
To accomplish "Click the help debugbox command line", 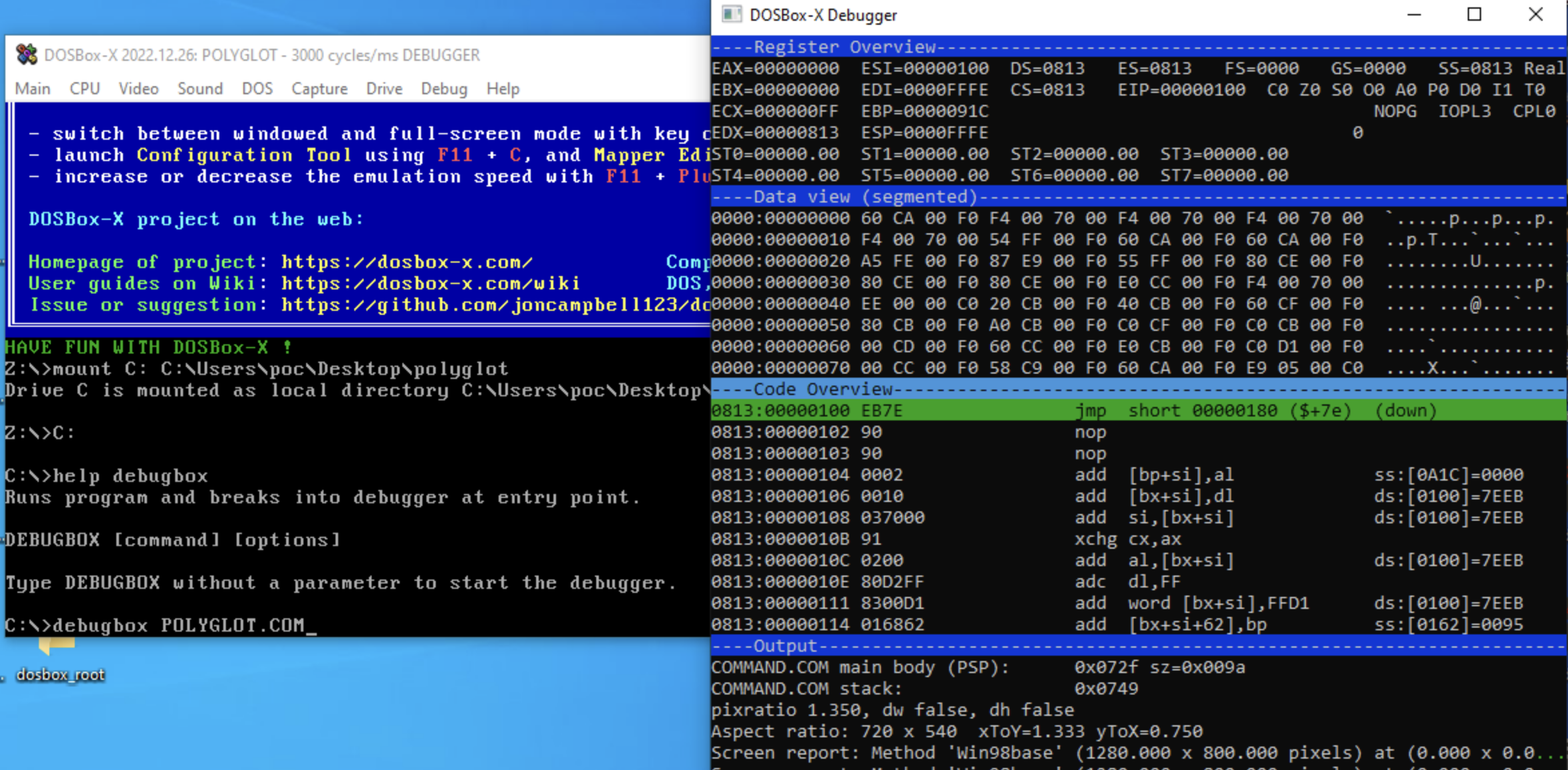I will [x=107, y=476].
